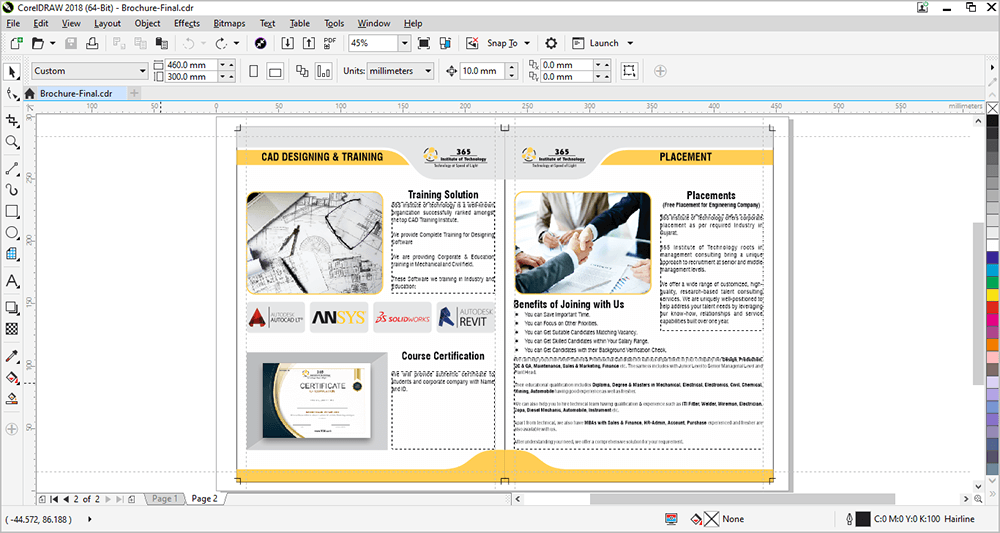The height and width of the screenshot is (533, 1000).
Task: Select the Shape tool in the toolbox
Action: pyautogui.click(x=11, y=94)
